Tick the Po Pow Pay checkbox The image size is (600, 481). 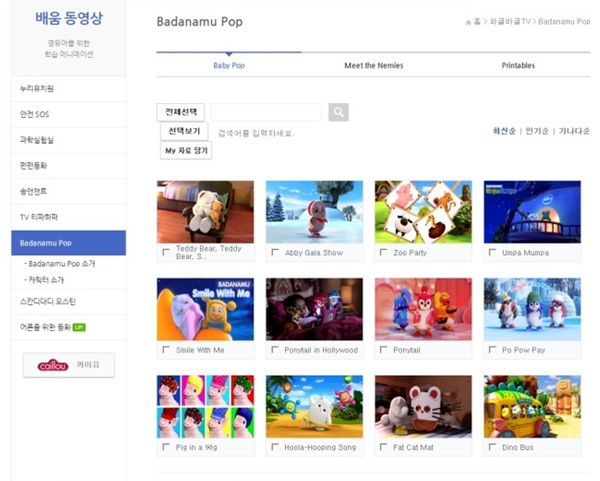click(x=492, y=349)
